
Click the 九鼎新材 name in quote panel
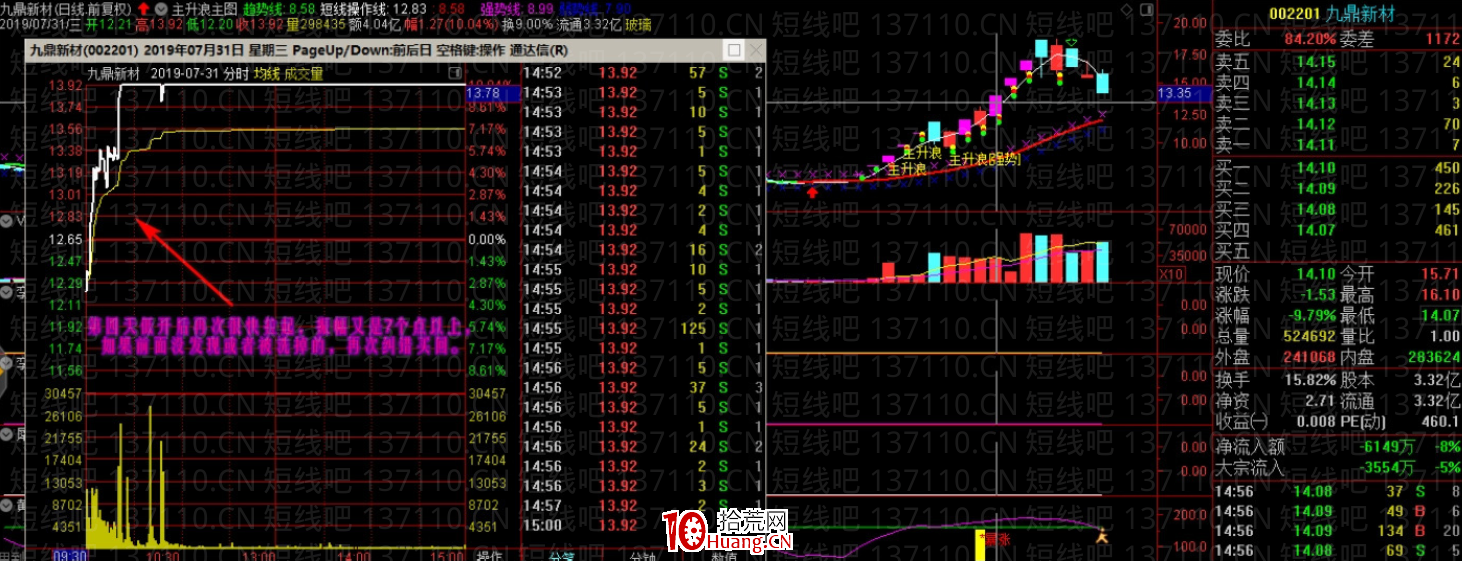point(1359,13)
